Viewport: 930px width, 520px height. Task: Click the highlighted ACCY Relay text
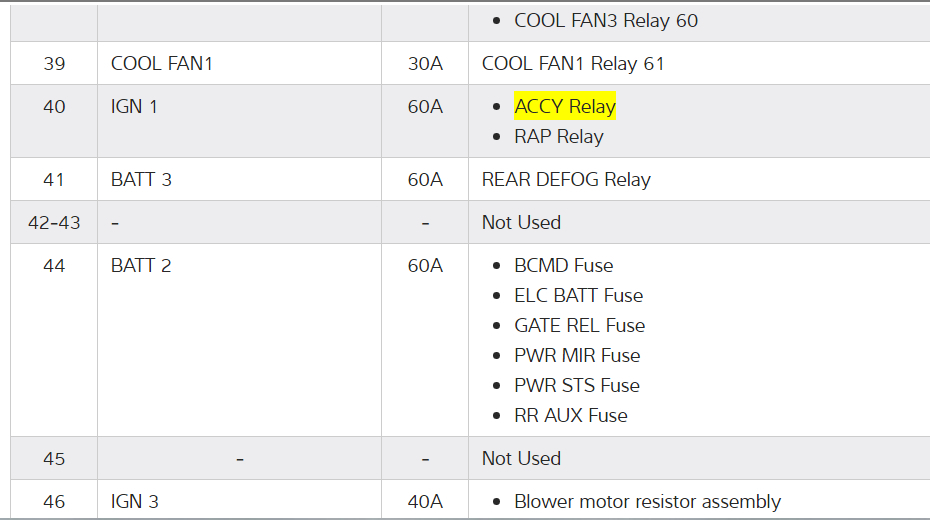[x=565, y=107]
